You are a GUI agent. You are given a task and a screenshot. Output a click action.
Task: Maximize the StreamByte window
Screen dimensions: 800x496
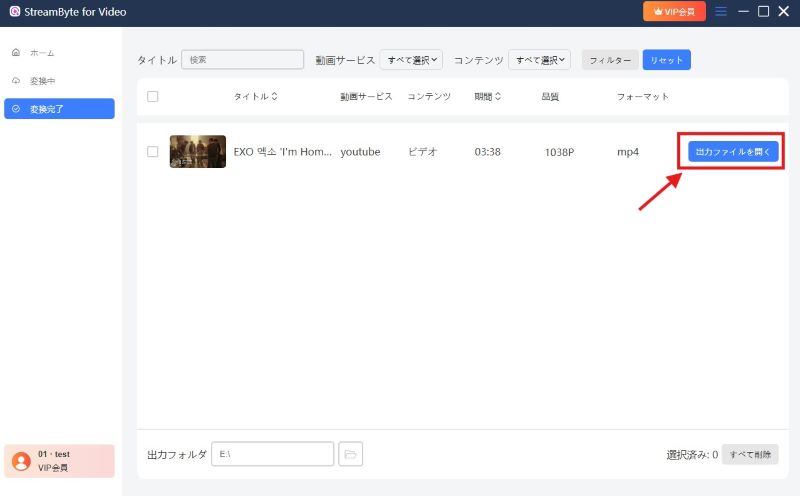(x=763, y=11)
